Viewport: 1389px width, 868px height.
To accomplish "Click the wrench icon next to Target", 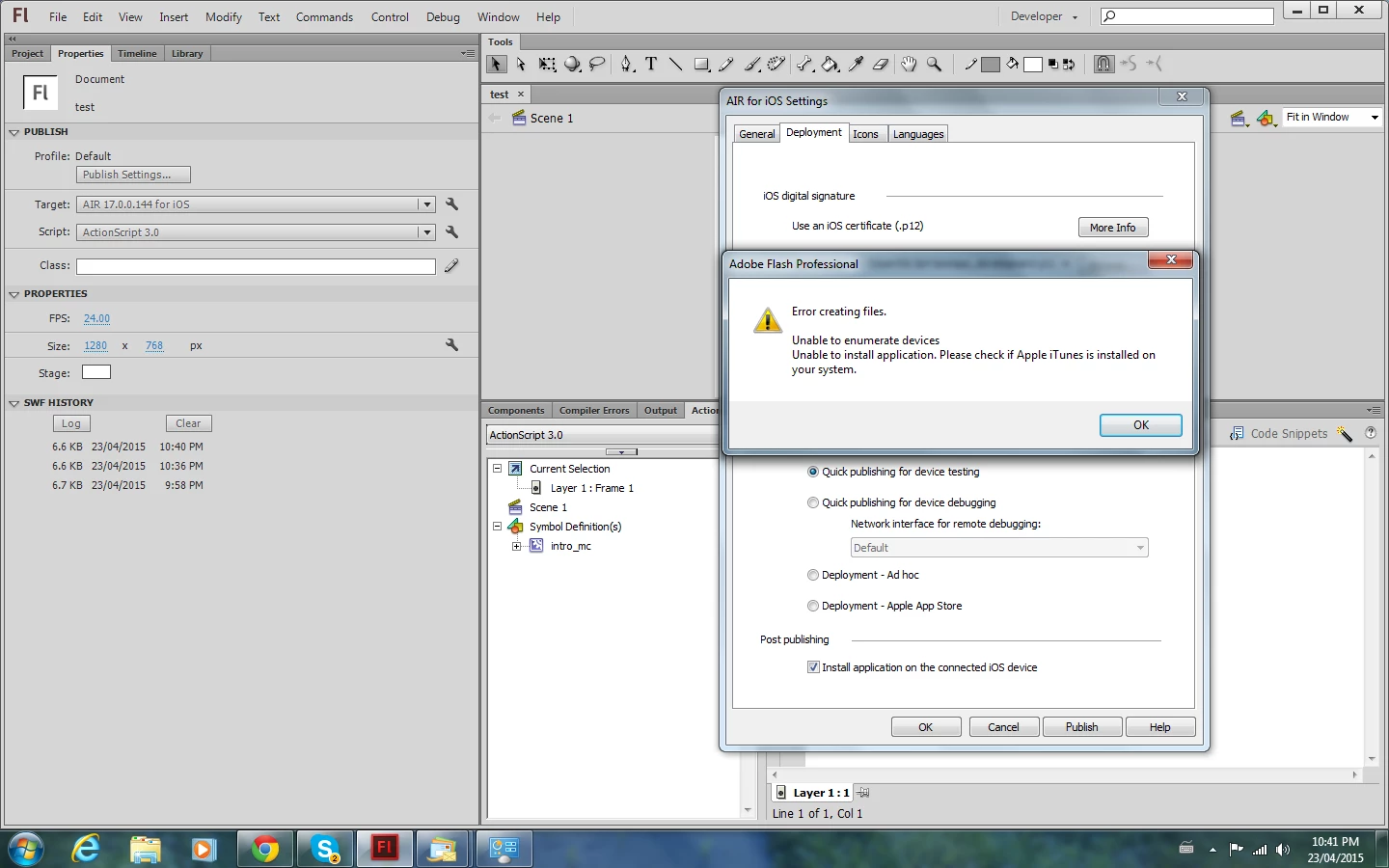I will tap(451, 204).
